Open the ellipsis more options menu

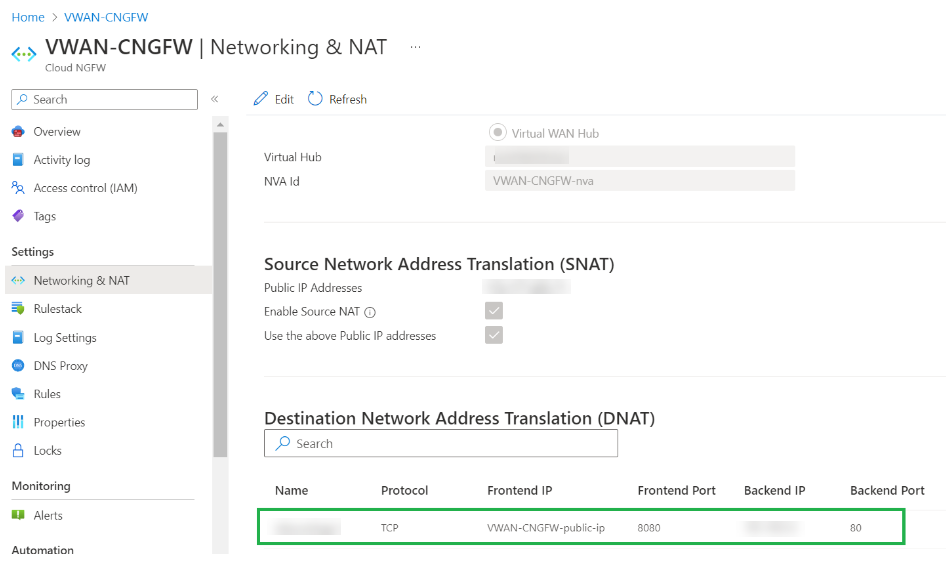pyautogui.click(x=416, y=47)
